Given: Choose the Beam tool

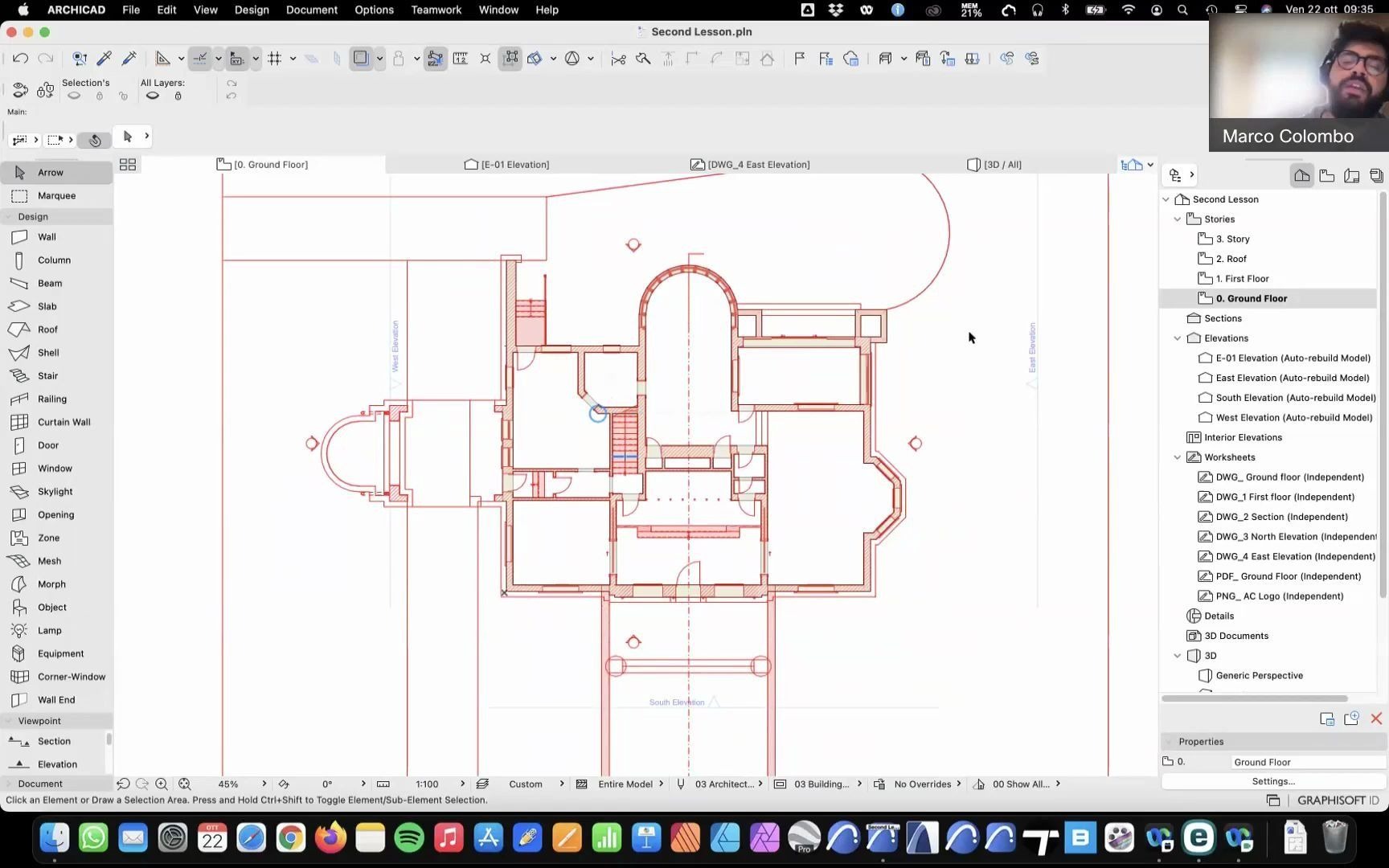Looking at the screenshot, I should click(x=50, y=284).
